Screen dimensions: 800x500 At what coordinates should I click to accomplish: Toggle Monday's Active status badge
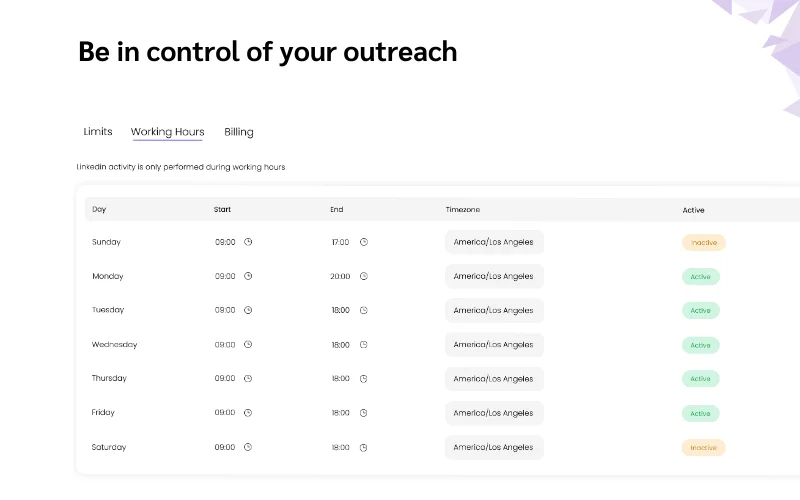point(701,277)
